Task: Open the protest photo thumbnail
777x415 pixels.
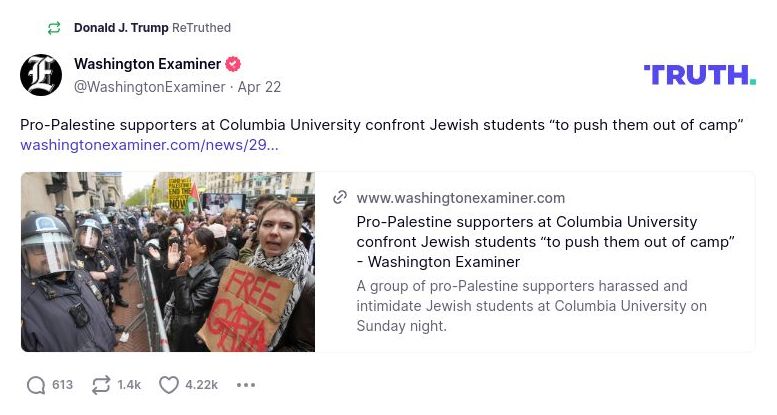Action: pyautogui.click(x=168, y=262)
